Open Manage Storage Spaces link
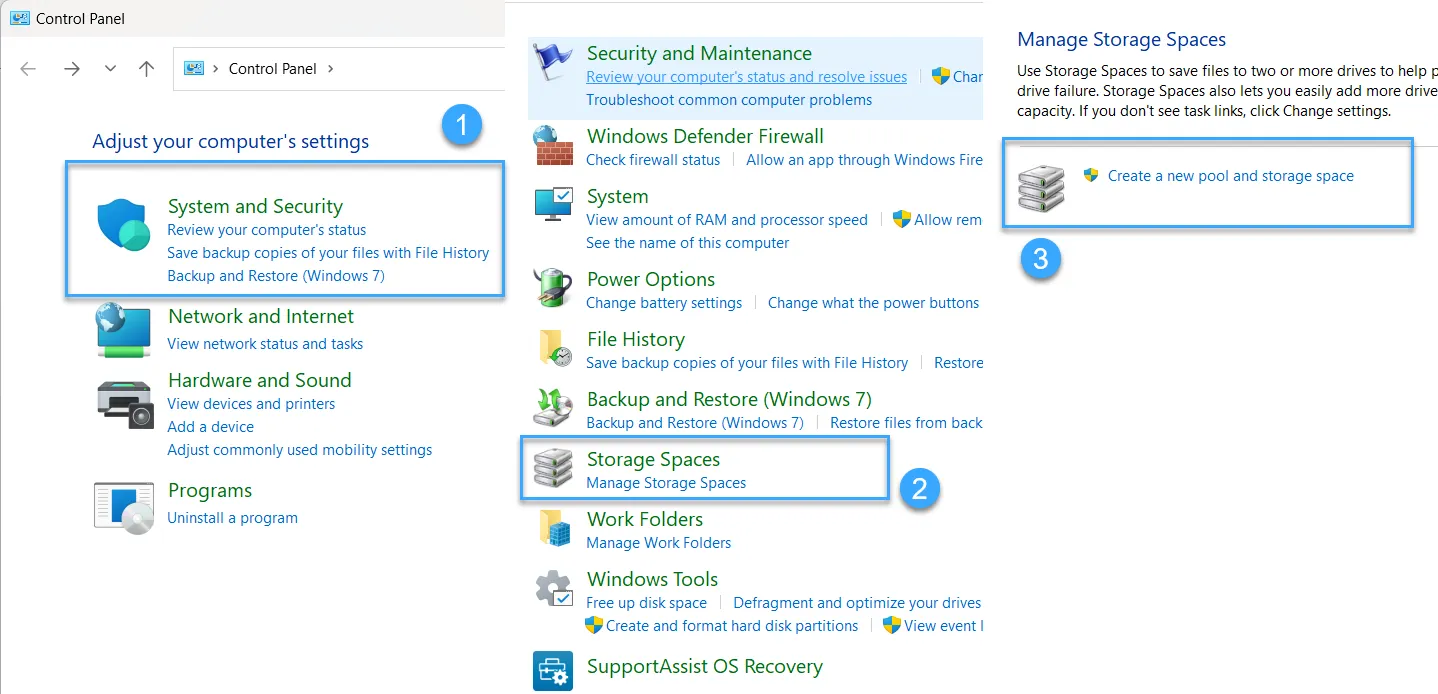This screenshot has width=1438, height=694. [x=666, y=483]
